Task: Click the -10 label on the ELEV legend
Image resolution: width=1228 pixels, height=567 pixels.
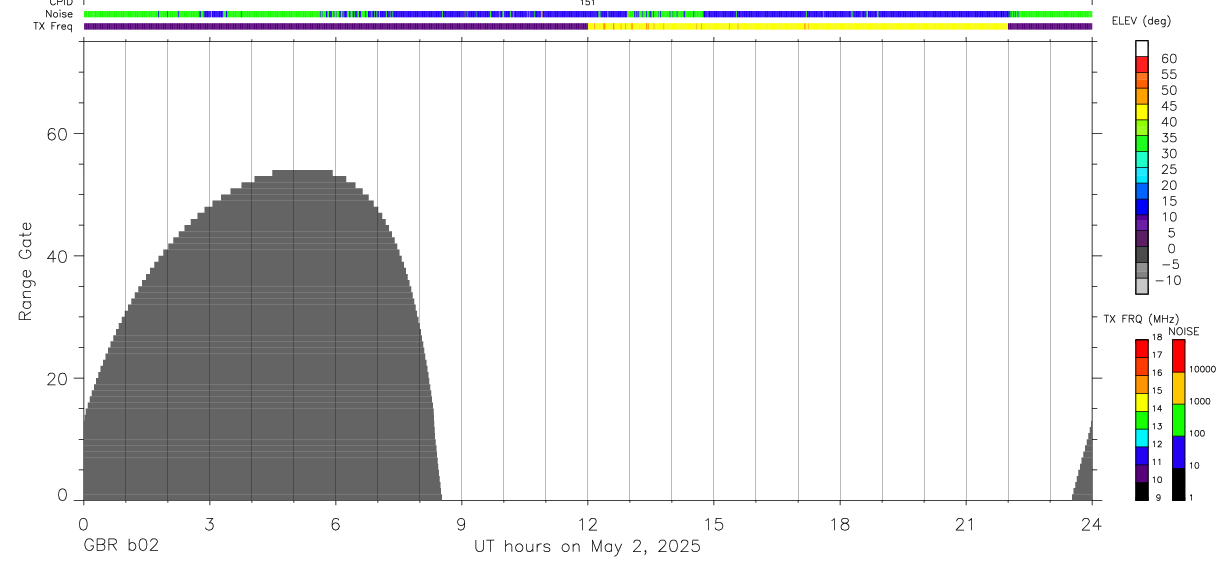Action: pyautogui.click(x=1167, y=280)
